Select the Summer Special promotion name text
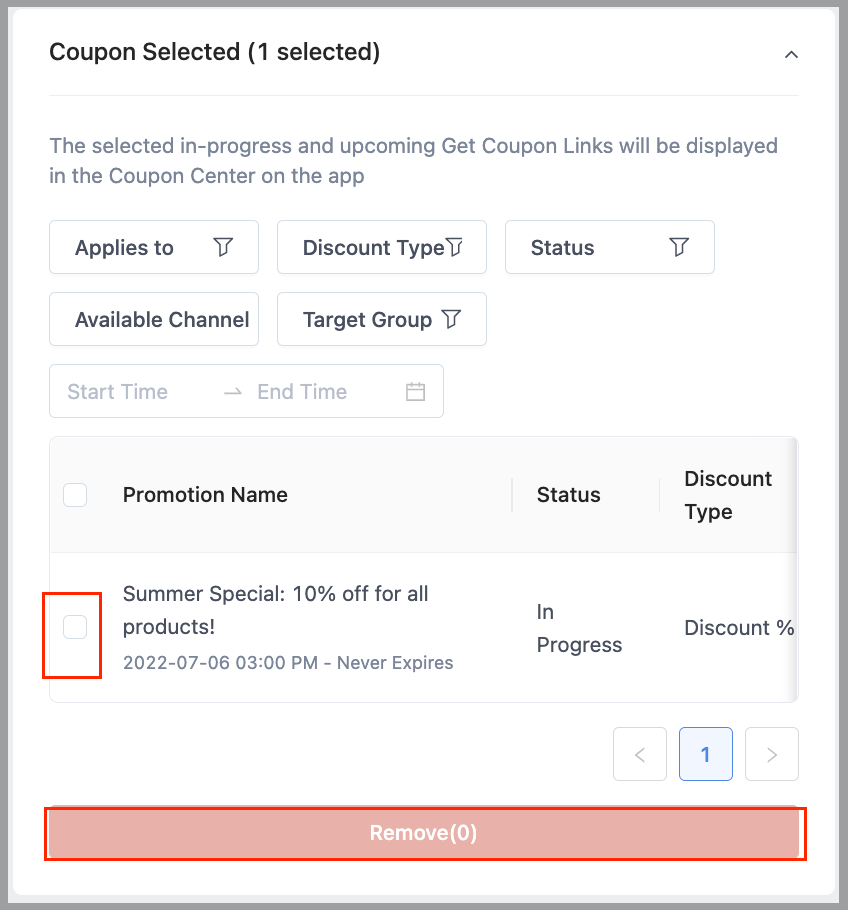Image resolution: width=848 pixels, height=910 pixels. coord(276,611)
